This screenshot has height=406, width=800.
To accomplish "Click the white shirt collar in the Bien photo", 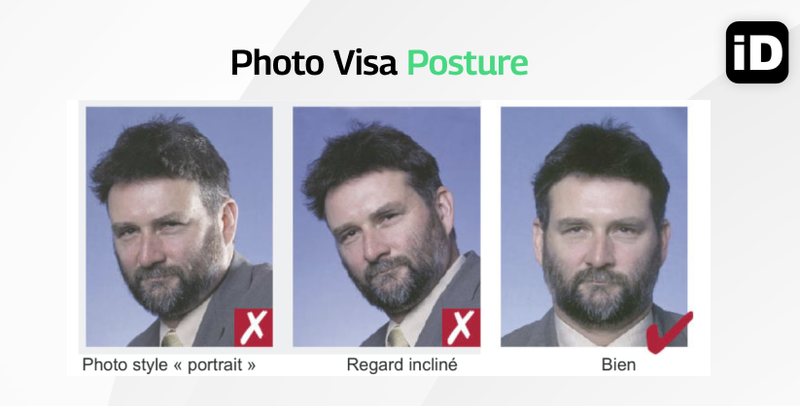I will click(x=601, y=331).
